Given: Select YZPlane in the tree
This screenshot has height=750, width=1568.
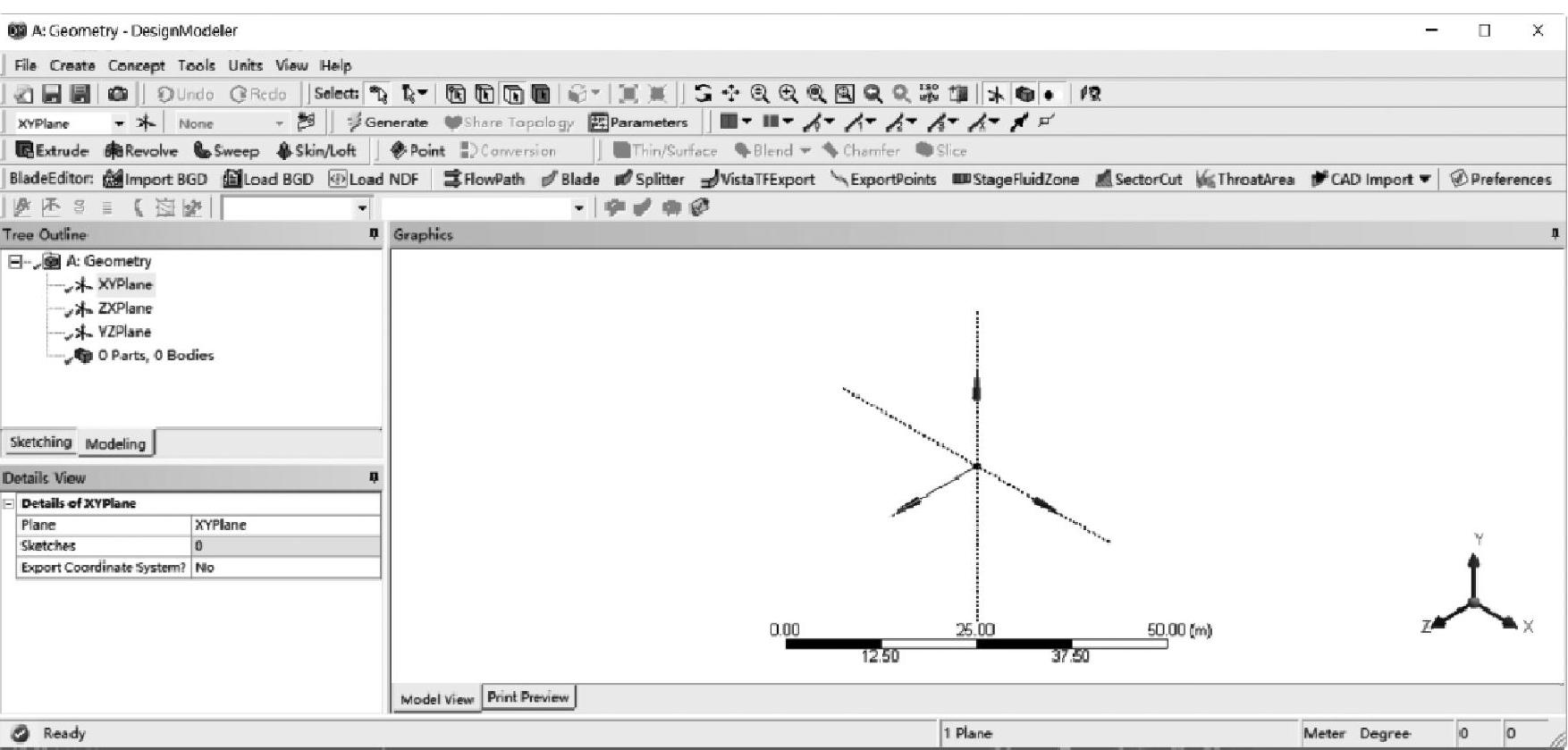Looking at the screenshot, I should click(124, 332).
